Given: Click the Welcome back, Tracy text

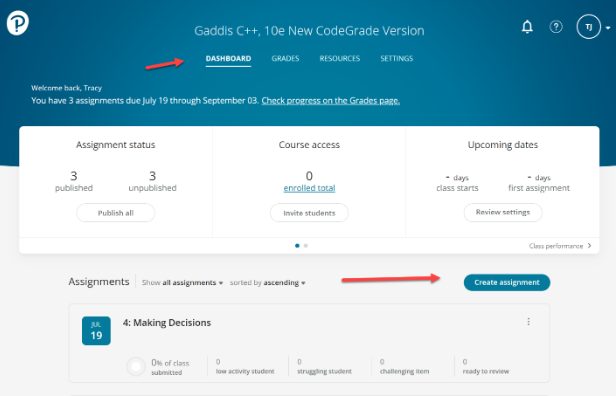Looking at the screenshot, I should 66,88.
